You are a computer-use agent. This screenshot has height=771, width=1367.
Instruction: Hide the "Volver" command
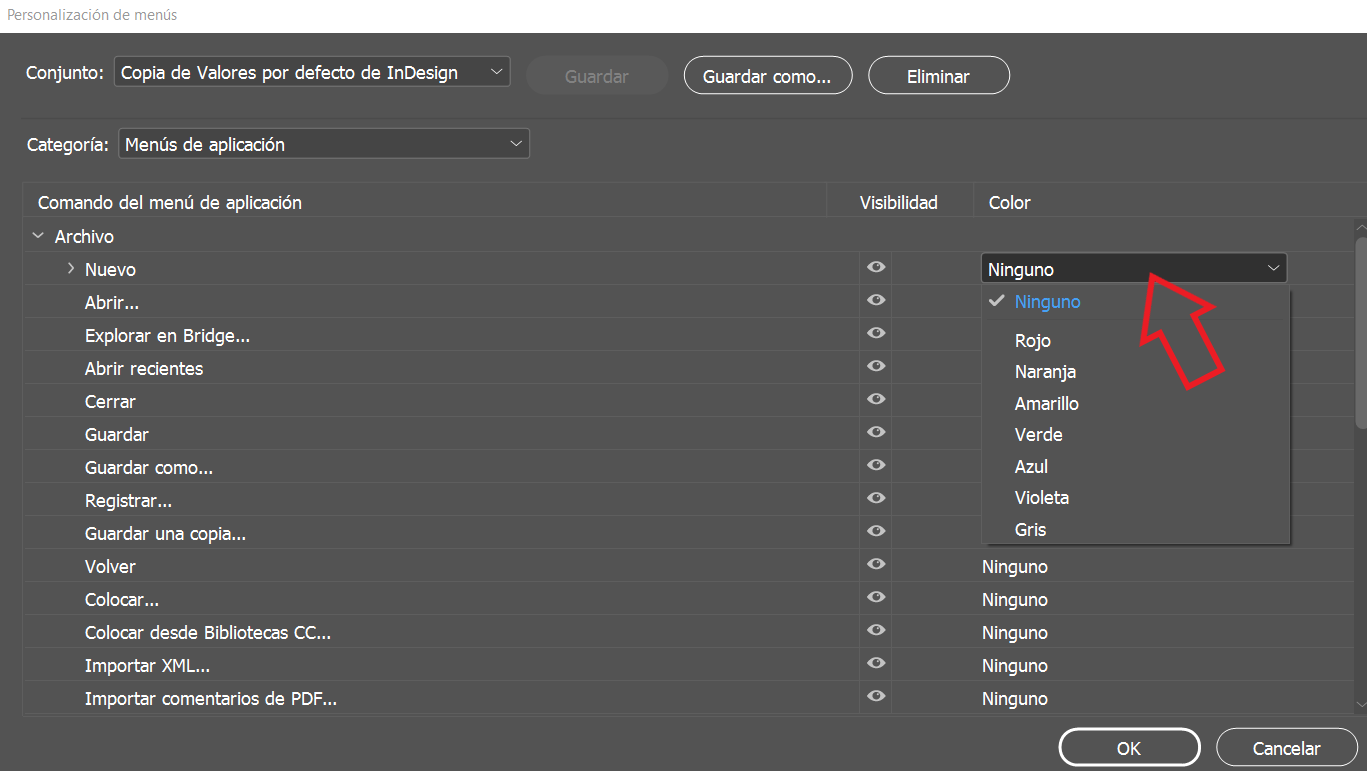tap(875, 564)
